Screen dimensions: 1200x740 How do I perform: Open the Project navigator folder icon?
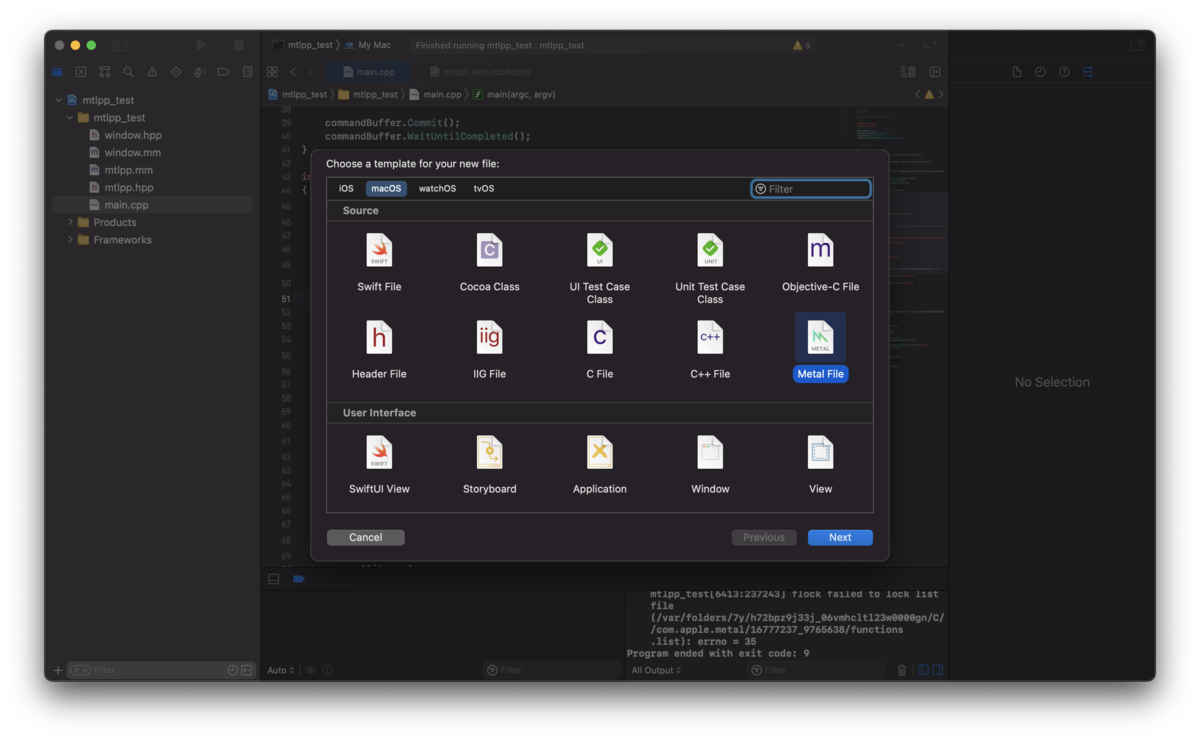pyautogui.click(x=57, y=72)
